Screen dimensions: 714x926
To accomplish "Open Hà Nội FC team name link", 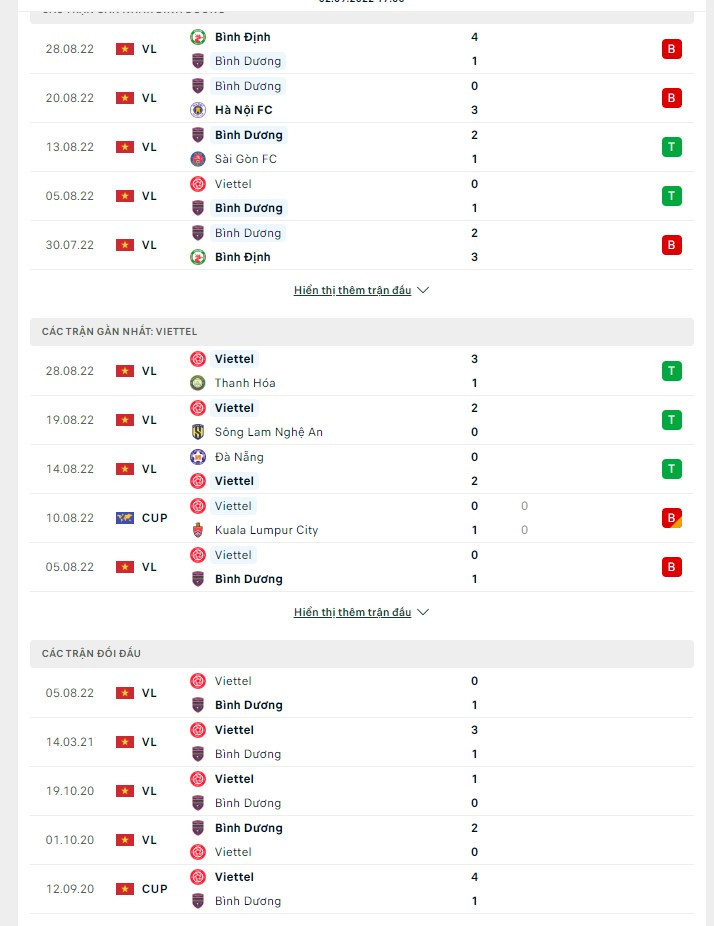I will pyautogui.click(x=243, y=110).
